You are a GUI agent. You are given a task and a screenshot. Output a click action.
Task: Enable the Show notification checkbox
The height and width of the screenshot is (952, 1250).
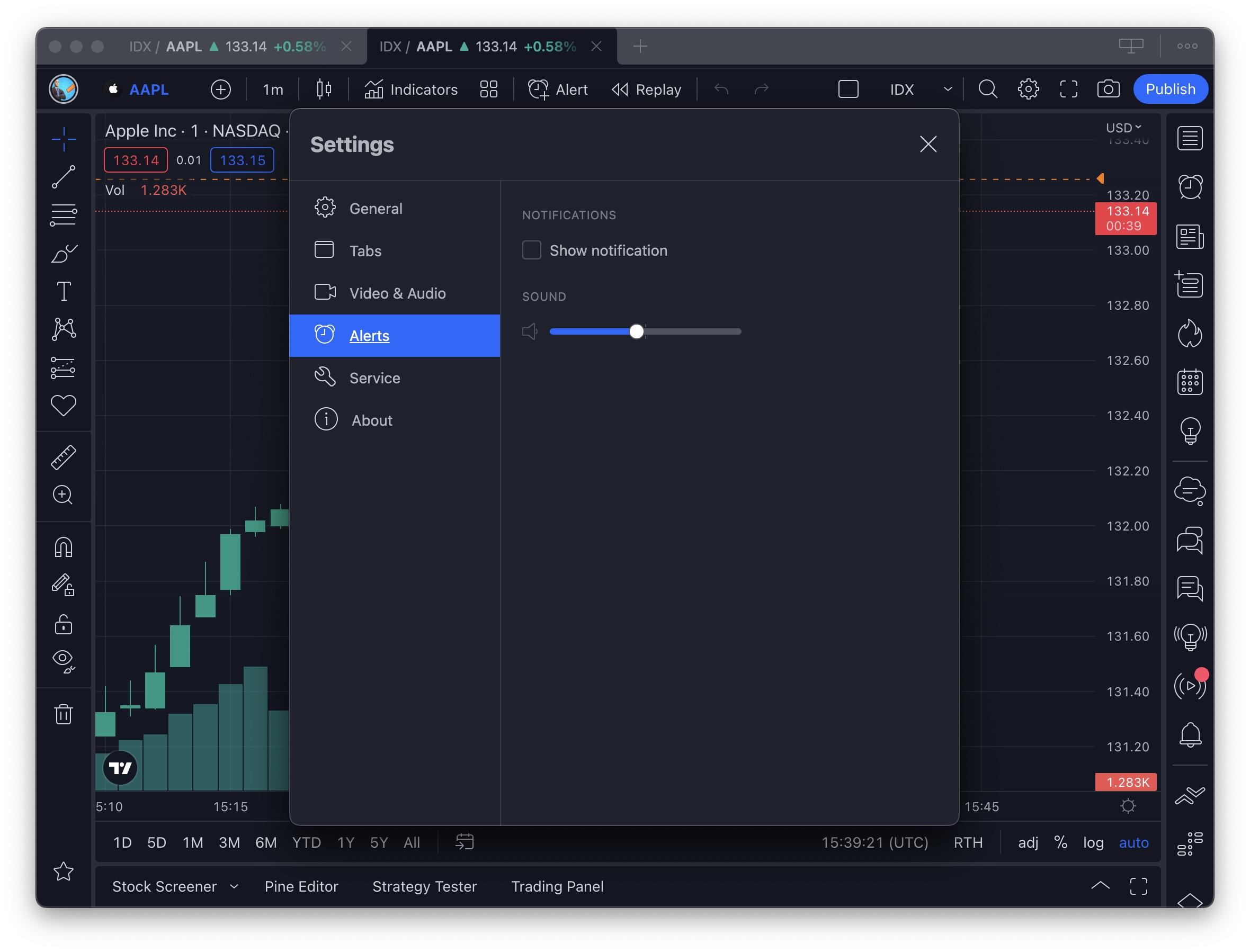tap(531, 250)
